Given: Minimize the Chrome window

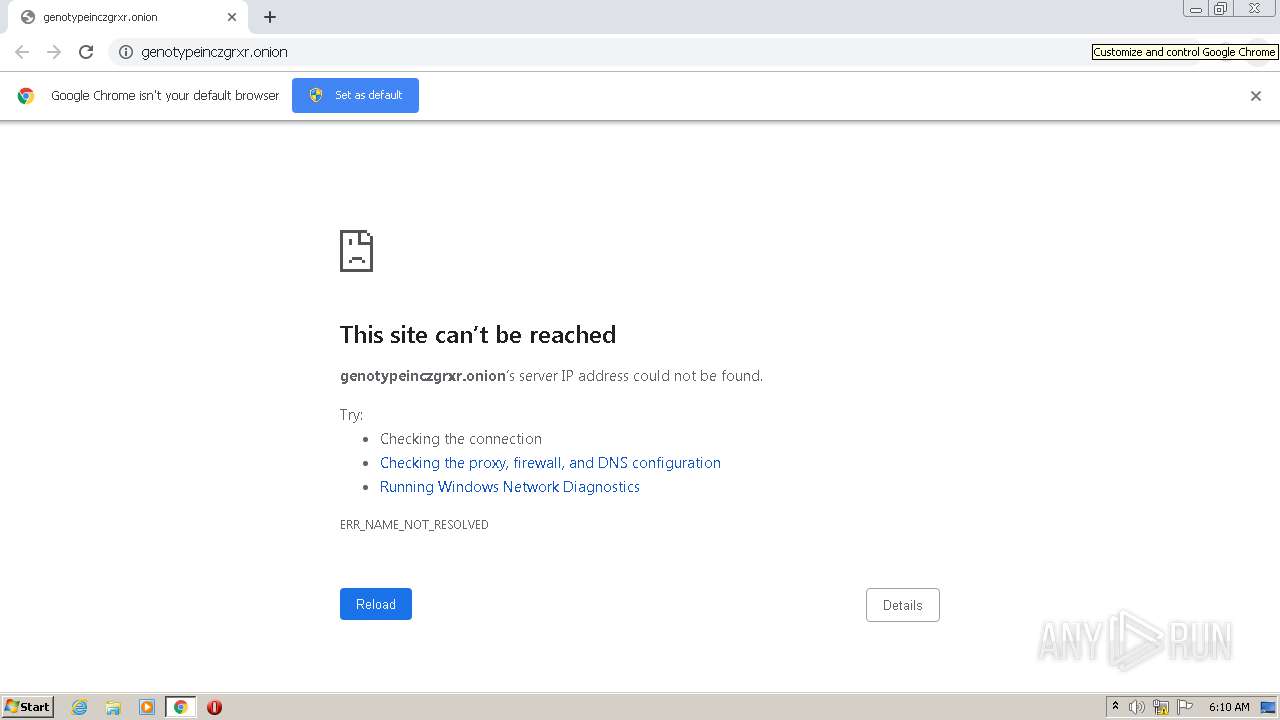Looking at the screenshot, I should pos(1196,9).
